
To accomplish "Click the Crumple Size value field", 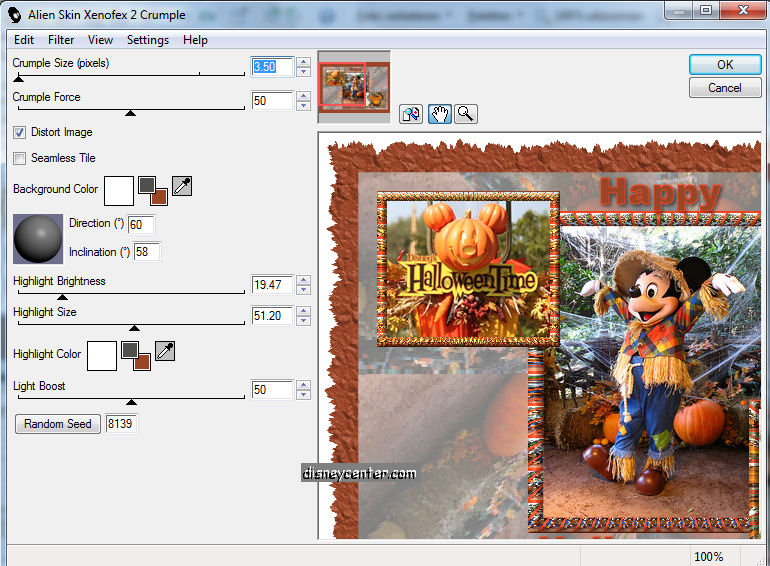I will click(273, 67).
